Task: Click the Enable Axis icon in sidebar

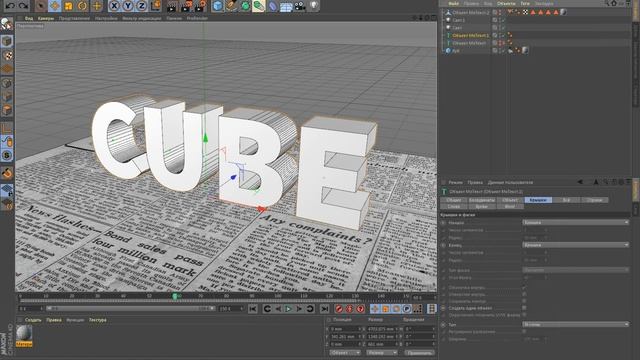Action: (7, 129)
